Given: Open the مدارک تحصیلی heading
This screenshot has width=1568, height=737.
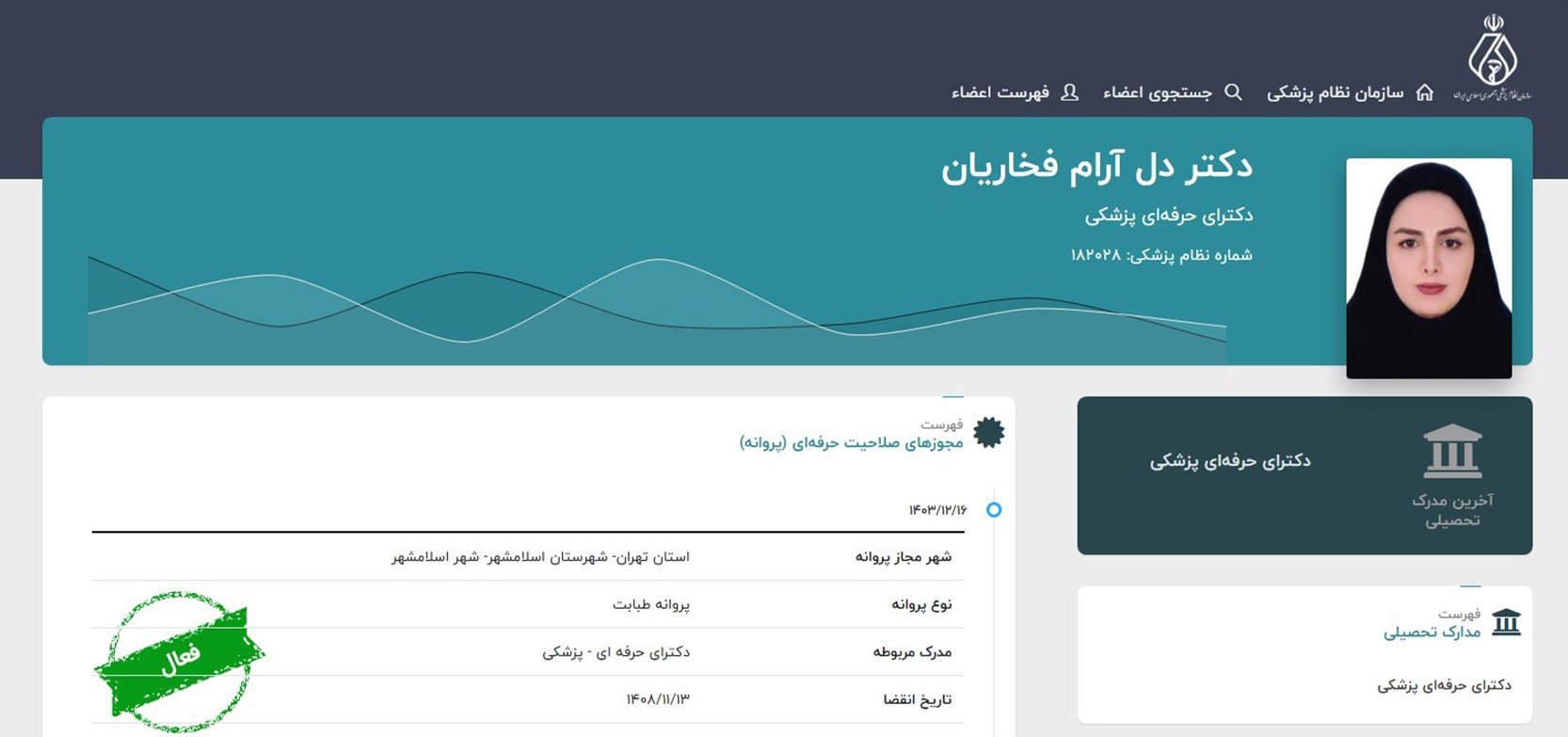Looking at the screenshot, I should [x=1432, y=633].
